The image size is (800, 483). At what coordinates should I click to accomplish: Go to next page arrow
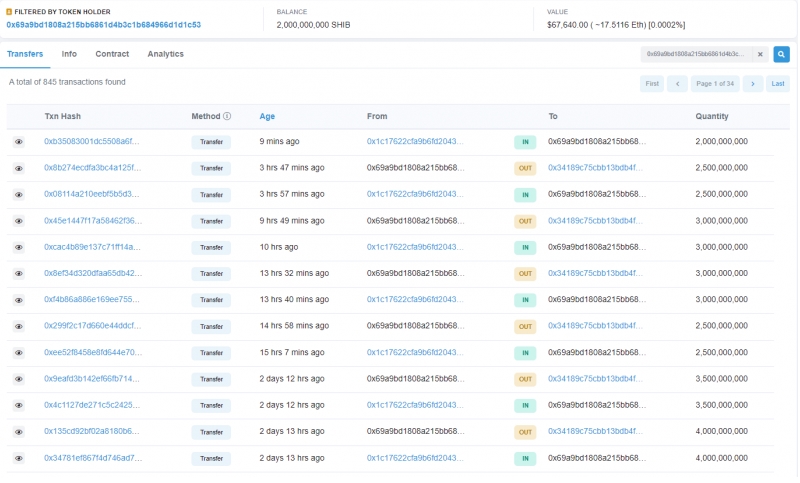753,84
